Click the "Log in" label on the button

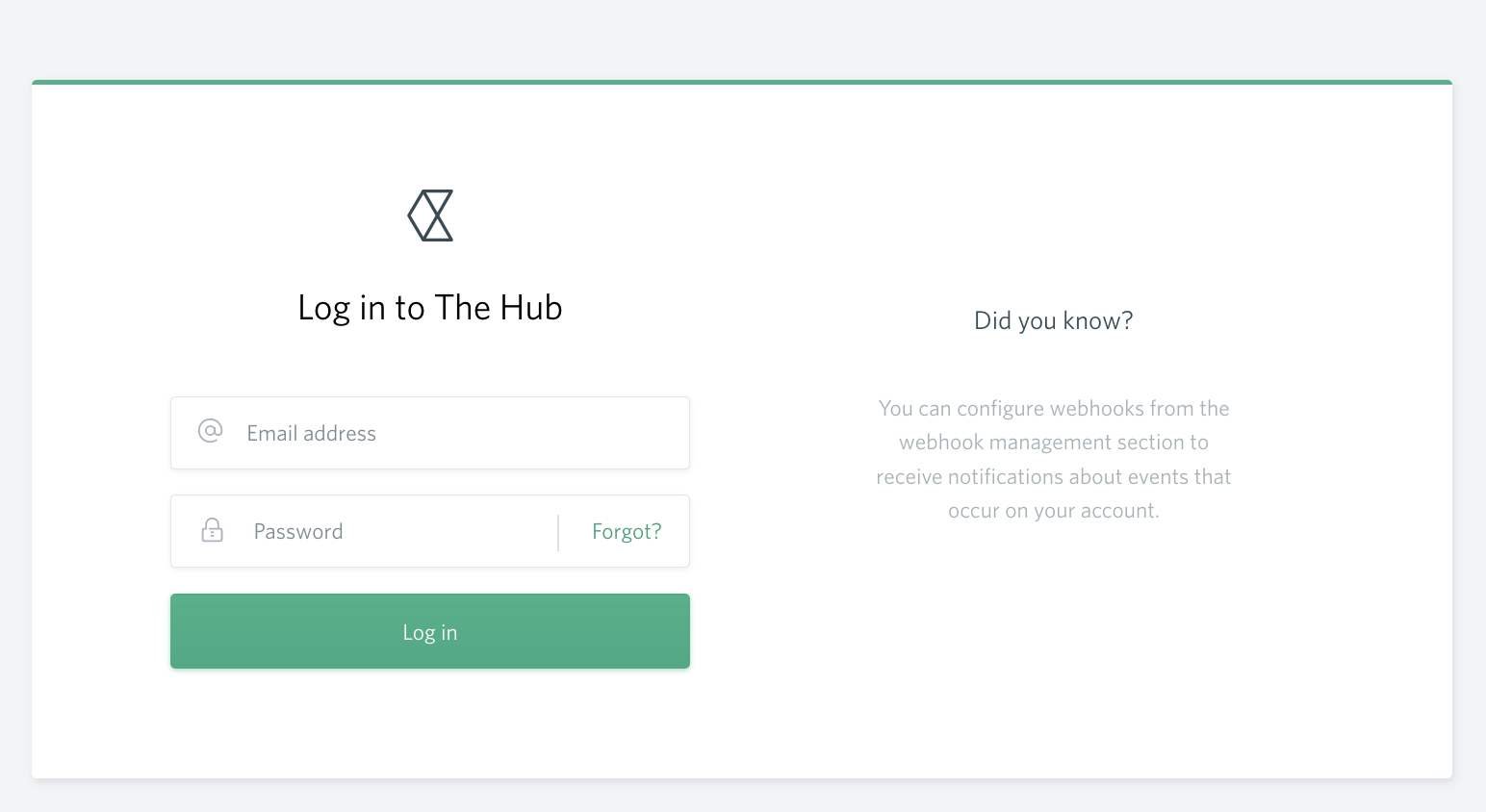[x=430, y=632]
